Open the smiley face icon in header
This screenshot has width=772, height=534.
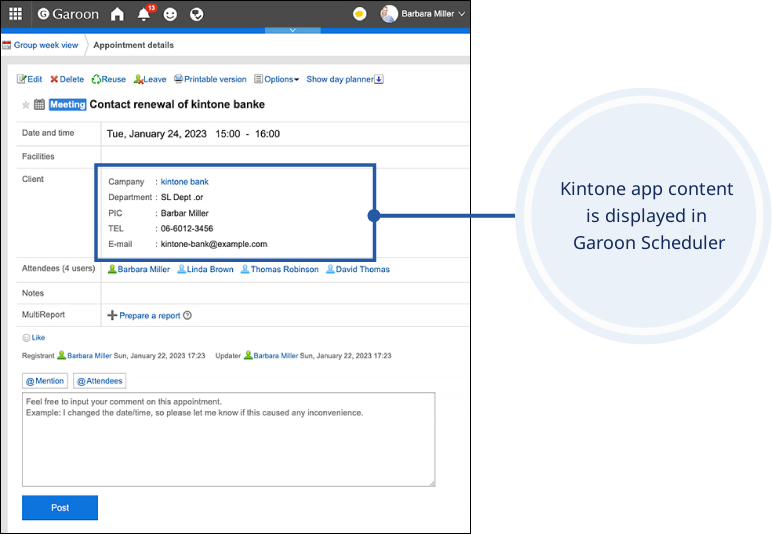point(170,14)
